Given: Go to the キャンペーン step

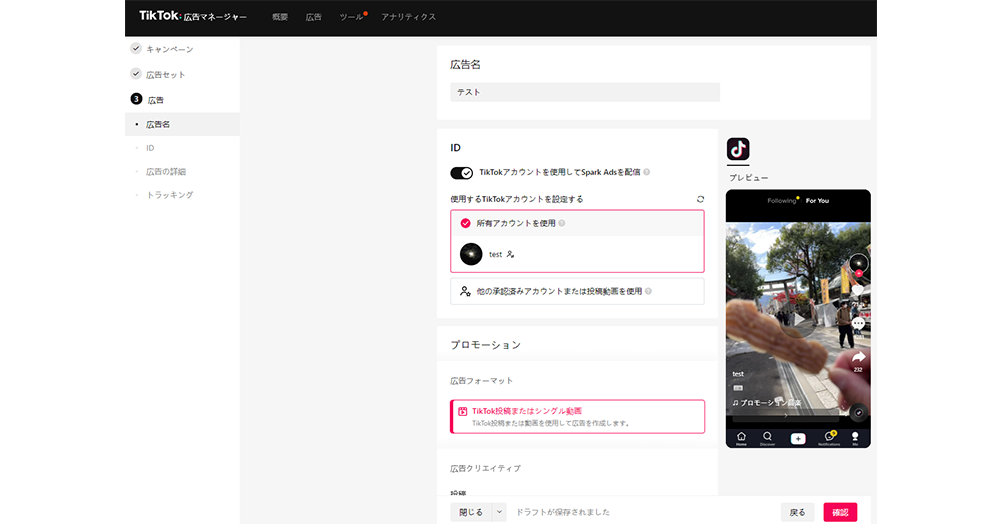Looking at the screenshot, I should (170, 49).
